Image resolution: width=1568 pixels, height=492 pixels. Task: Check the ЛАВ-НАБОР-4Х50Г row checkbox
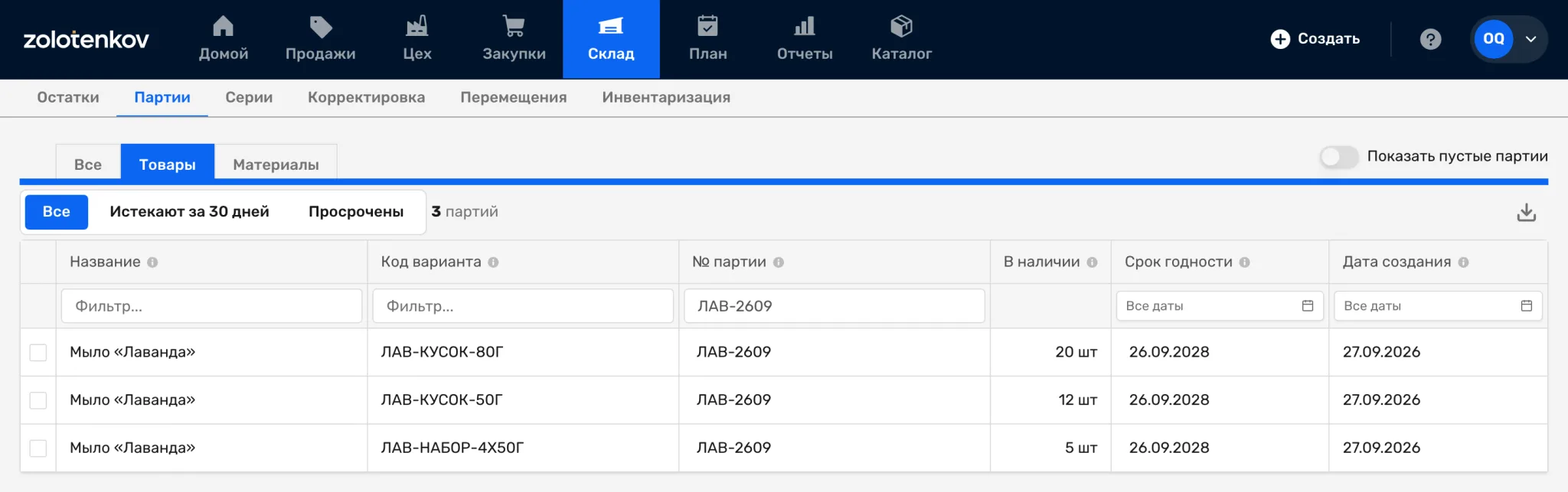38,448
